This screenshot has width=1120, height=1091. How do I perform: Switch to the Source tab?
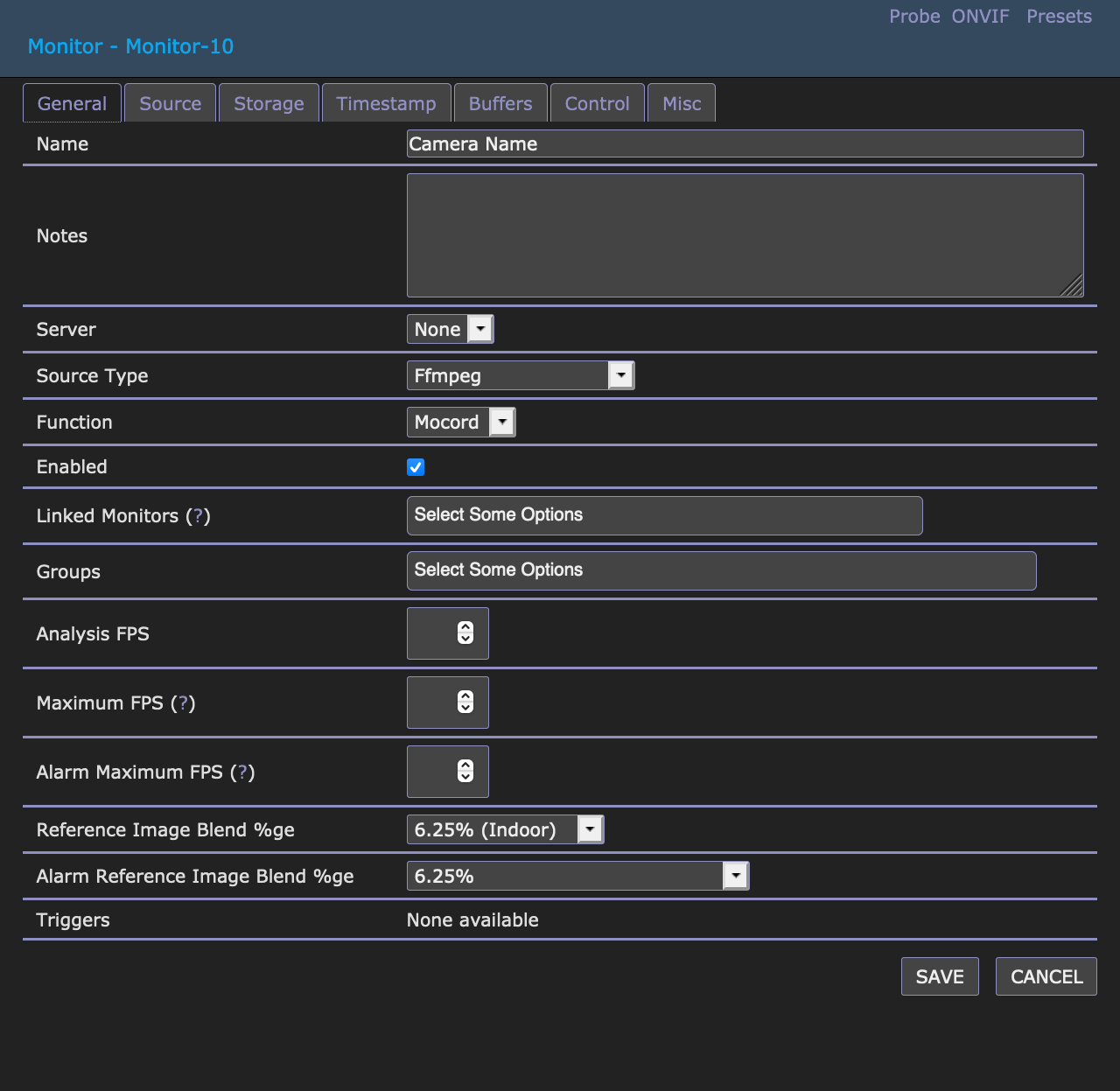(170, 103)
